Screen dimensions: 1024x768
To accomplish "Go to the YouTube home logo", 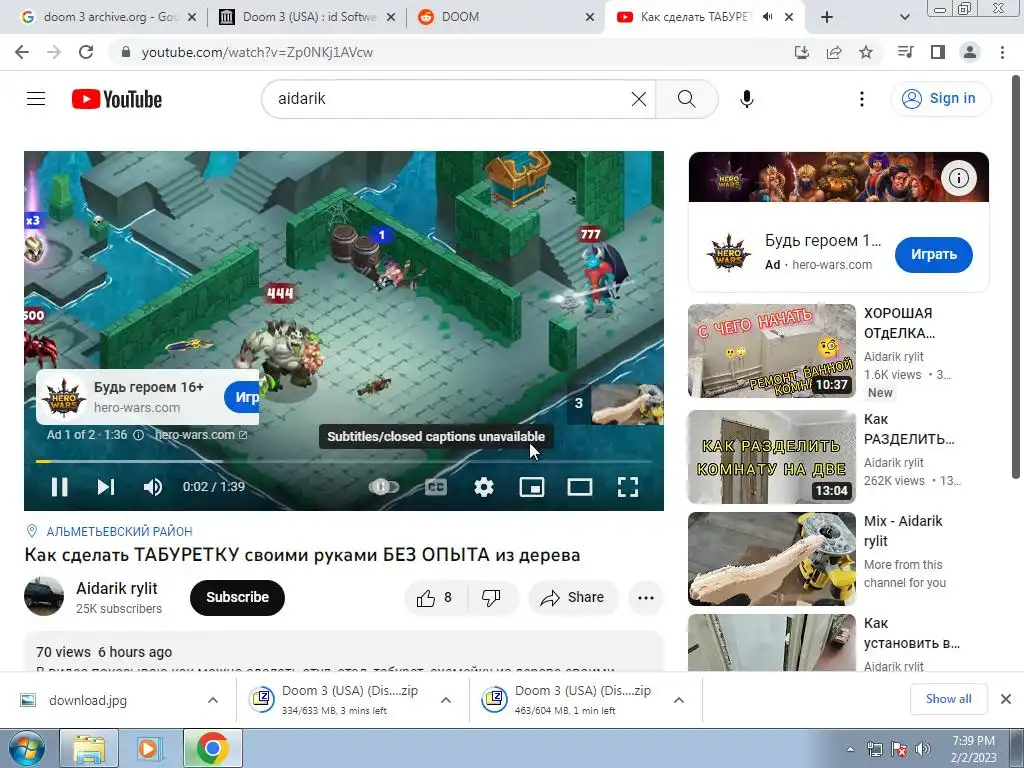I will coord(117,99).
